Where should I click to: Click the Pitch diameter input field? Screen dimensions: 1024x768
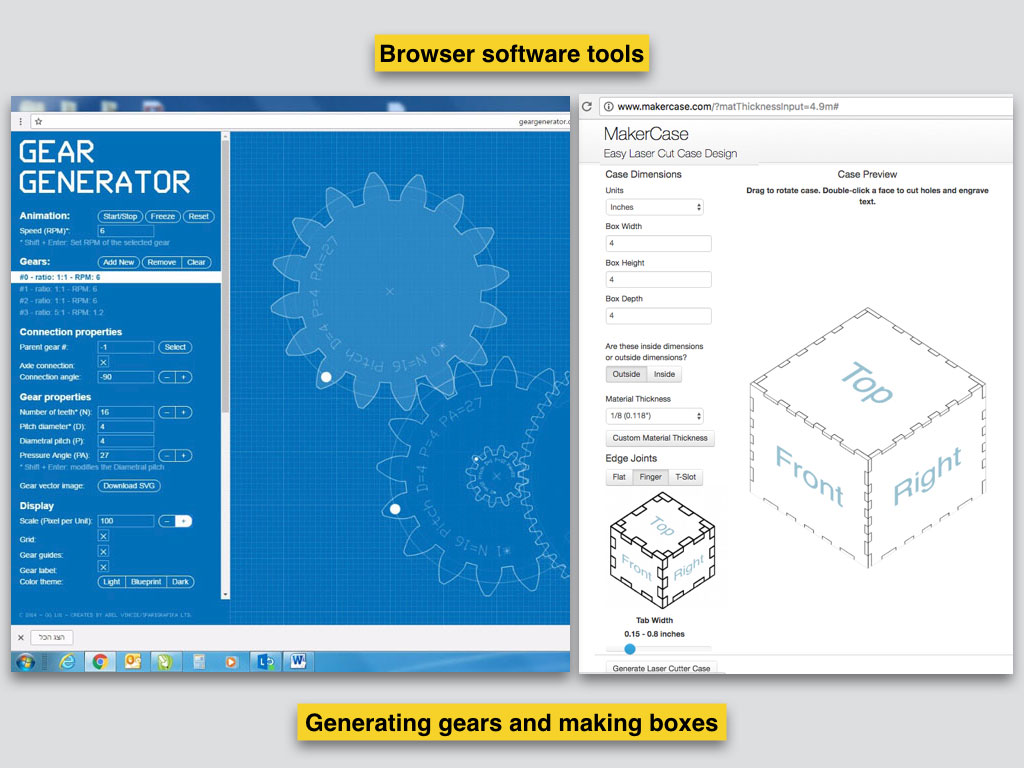point(126,427)
